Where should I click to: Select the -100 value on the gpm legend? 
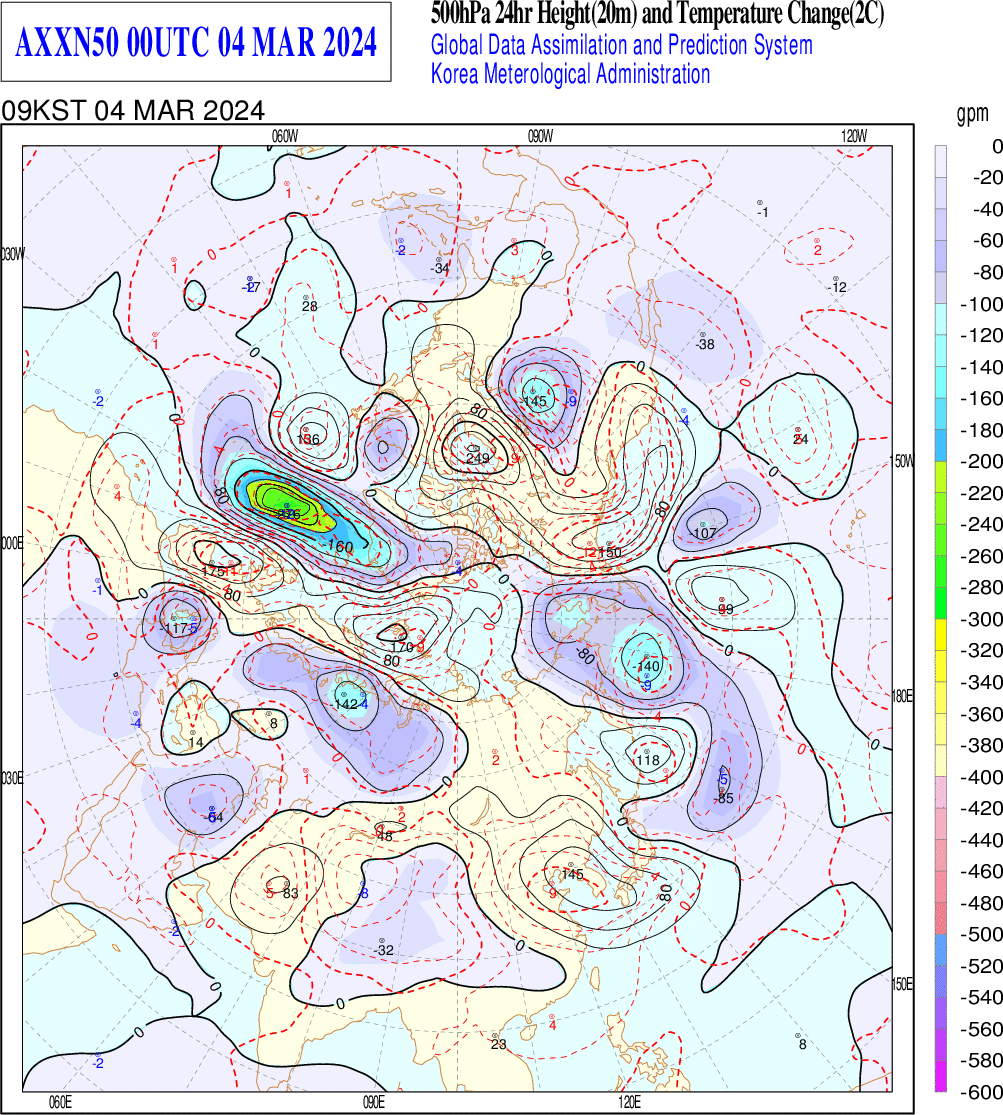tap(981, 304)
